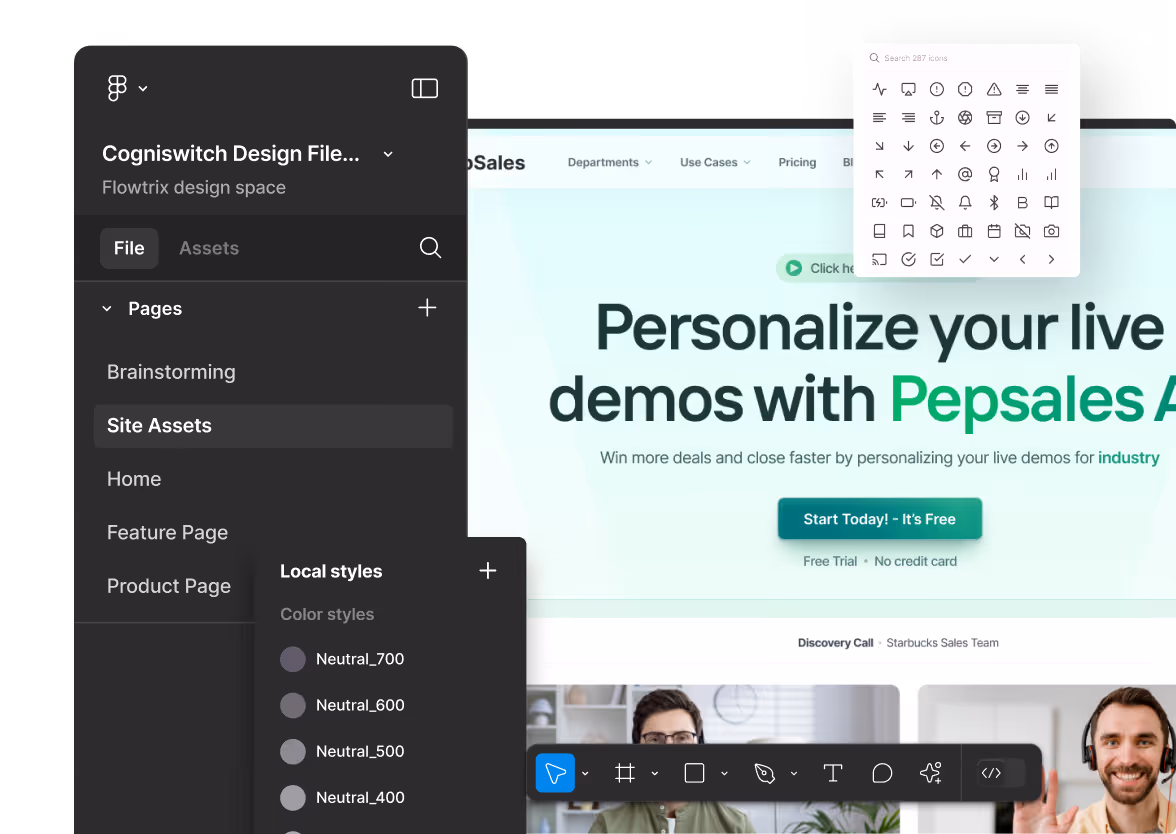Open the Move tool options chevron

coord(585,773)
